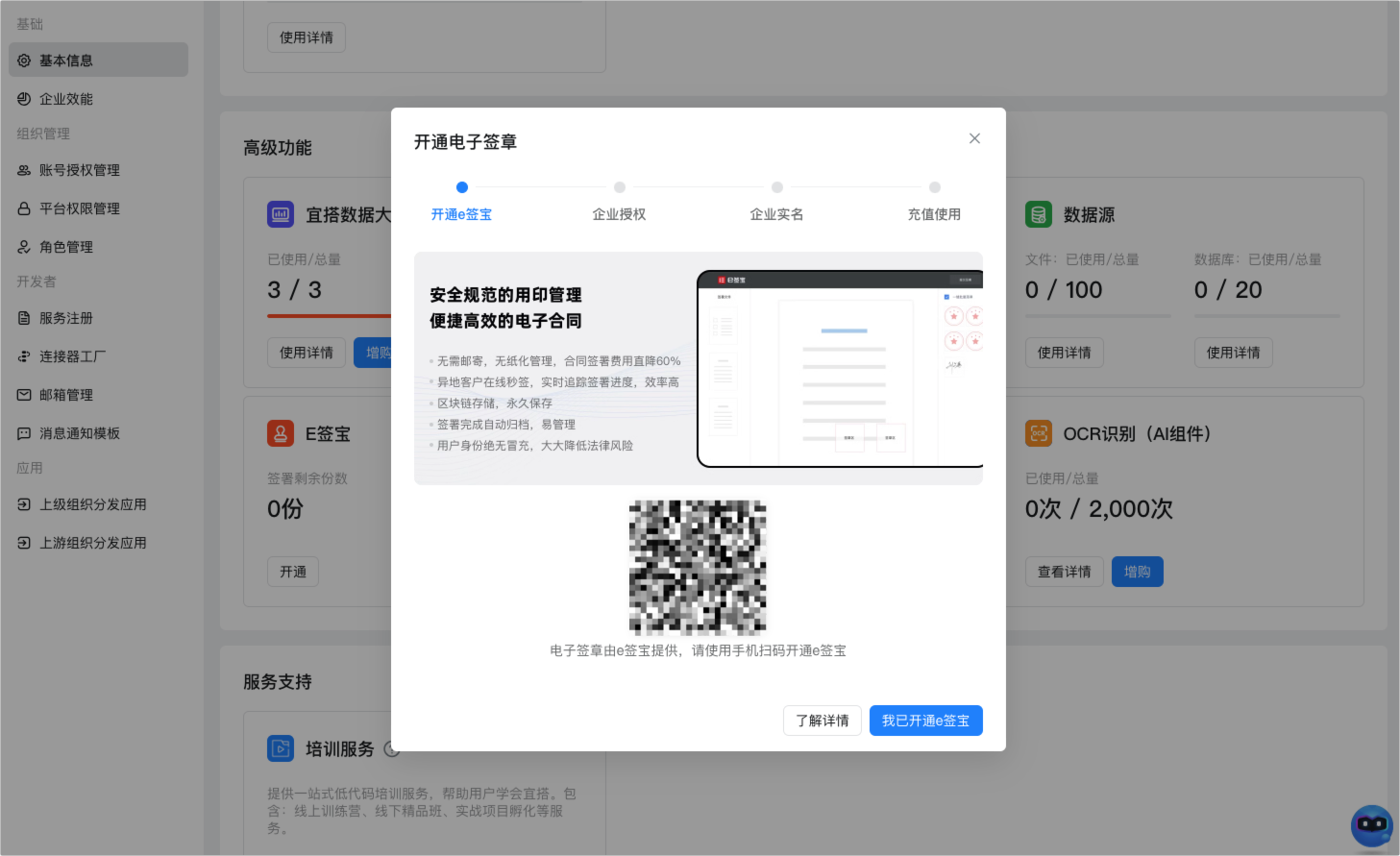Open 消息通知模板 in sidebar
1400x856 pixels.
pyautogui.click(x=98, y=432)
